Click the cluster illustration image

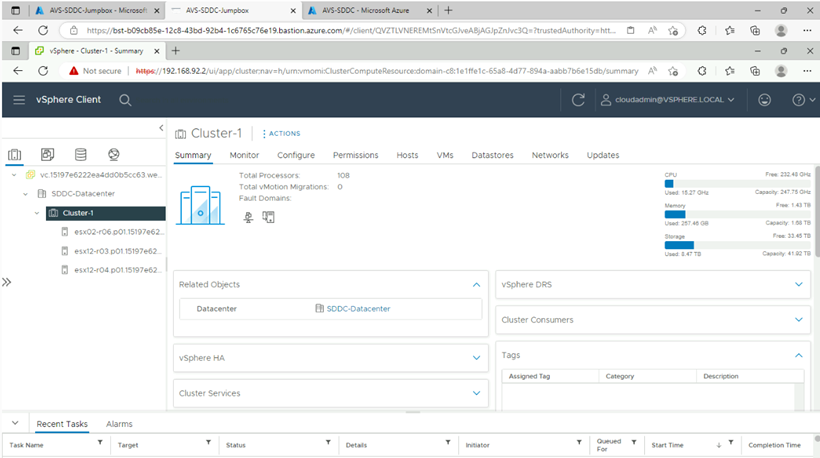(x=200, y=205)
